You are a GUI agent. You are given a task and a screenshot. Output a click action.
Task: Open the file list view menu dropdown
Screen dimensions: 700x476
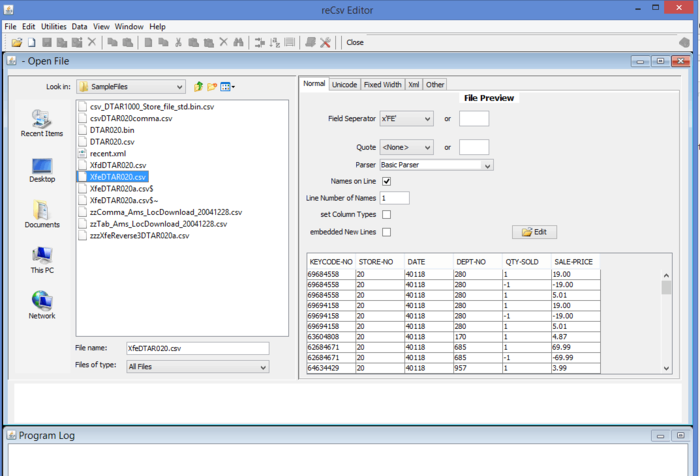point(227,87)
